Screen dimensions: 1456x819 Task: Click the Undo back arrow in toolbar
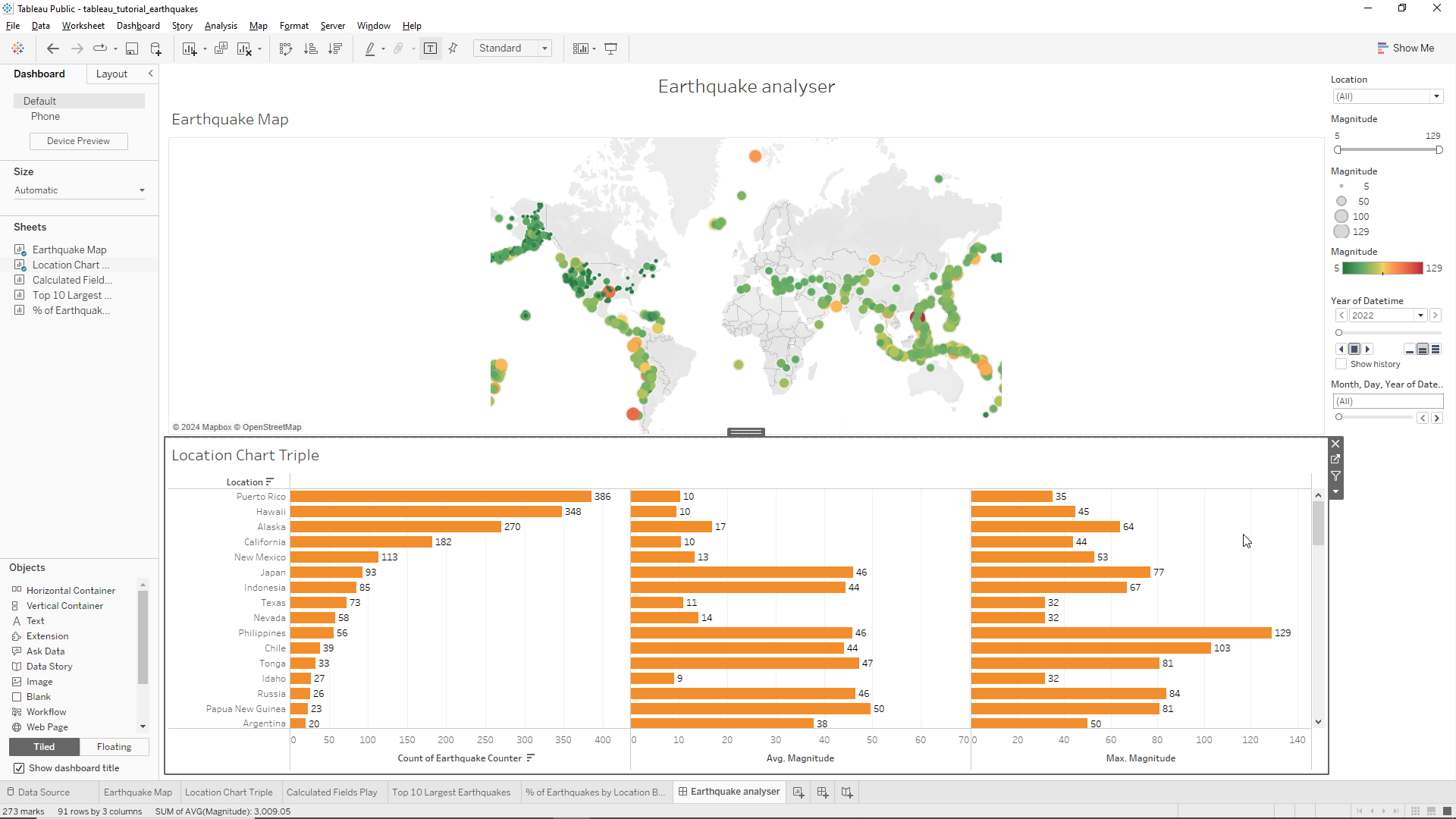[52, 49]
